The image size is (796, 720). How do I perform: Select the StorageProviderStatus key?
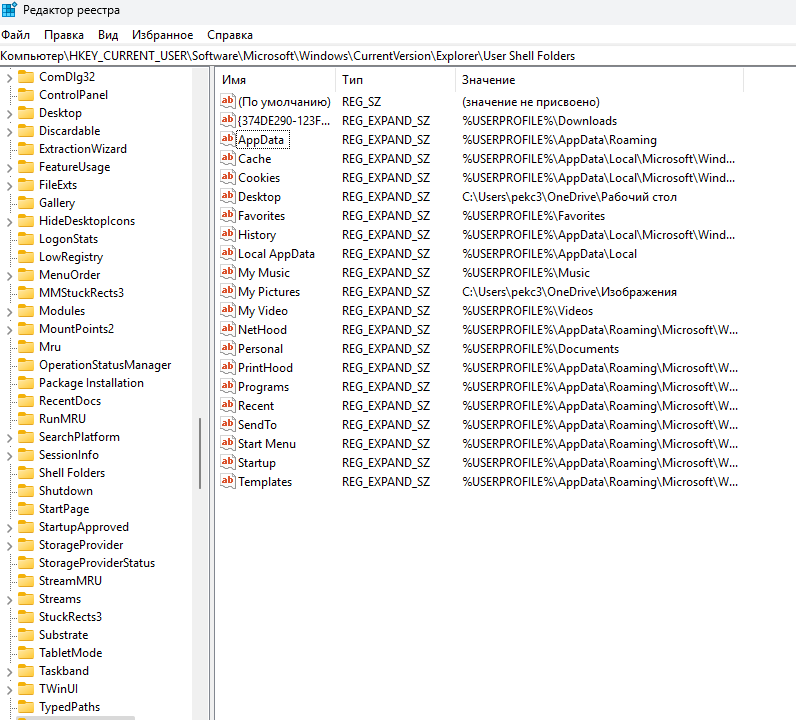[97, 563]
